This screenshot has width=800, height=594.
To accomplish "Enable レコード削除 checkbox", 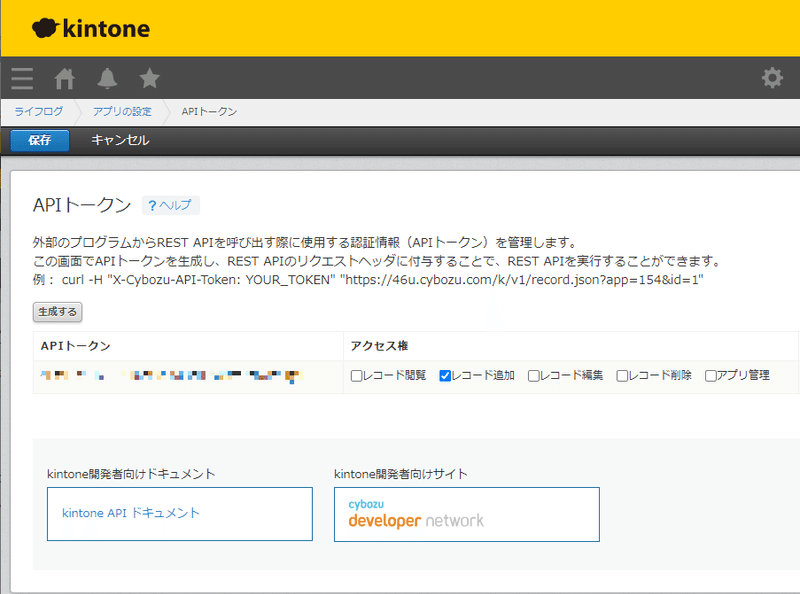I will 622,376.
